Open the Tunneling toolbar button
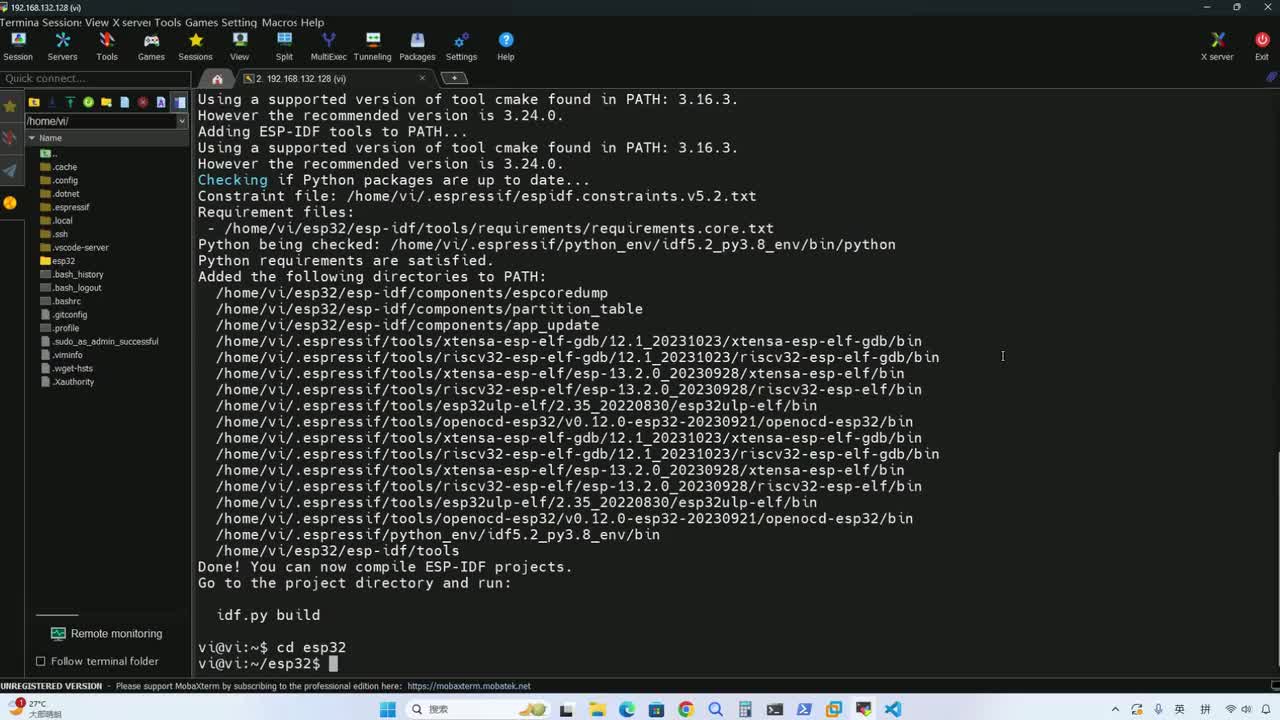This screenshot has width=1280, height=720. pos(372,46)
